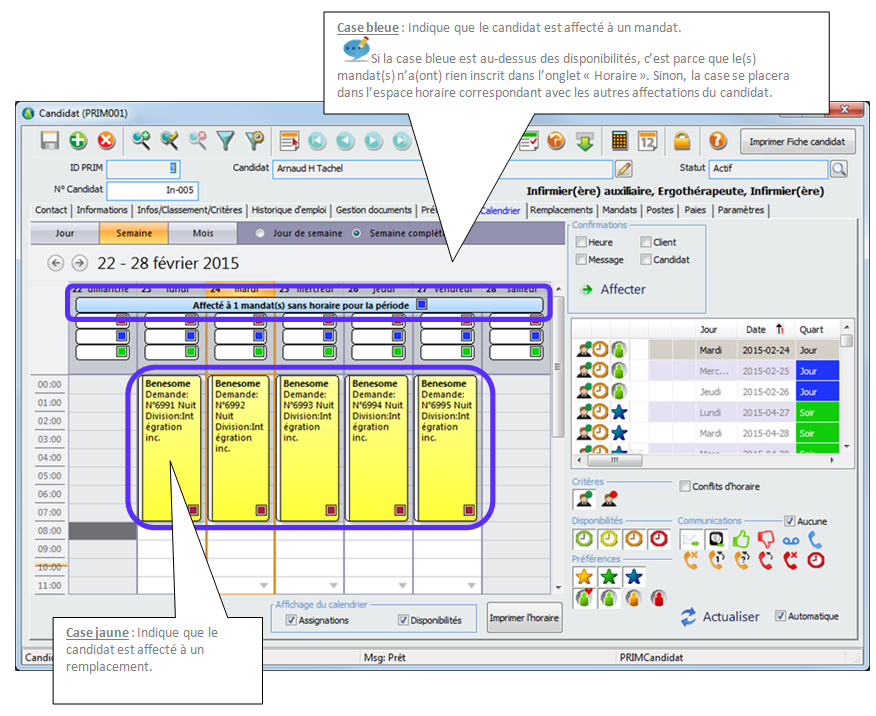The image size is (876, 716).
Task: Click the green plus Add icon
Action: (x=78, y=141)
